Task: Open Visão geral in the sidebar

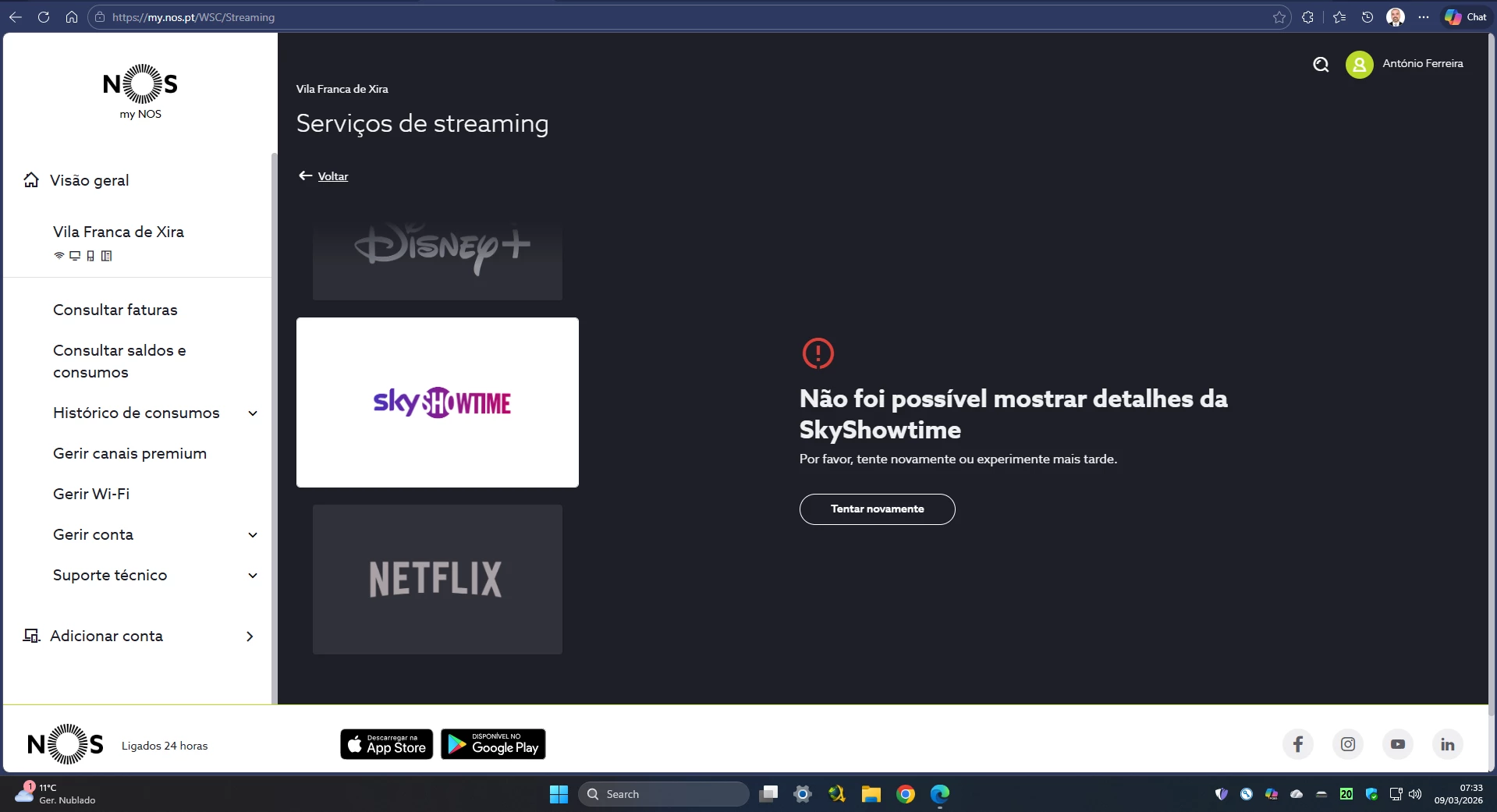Action: [89, 180]
